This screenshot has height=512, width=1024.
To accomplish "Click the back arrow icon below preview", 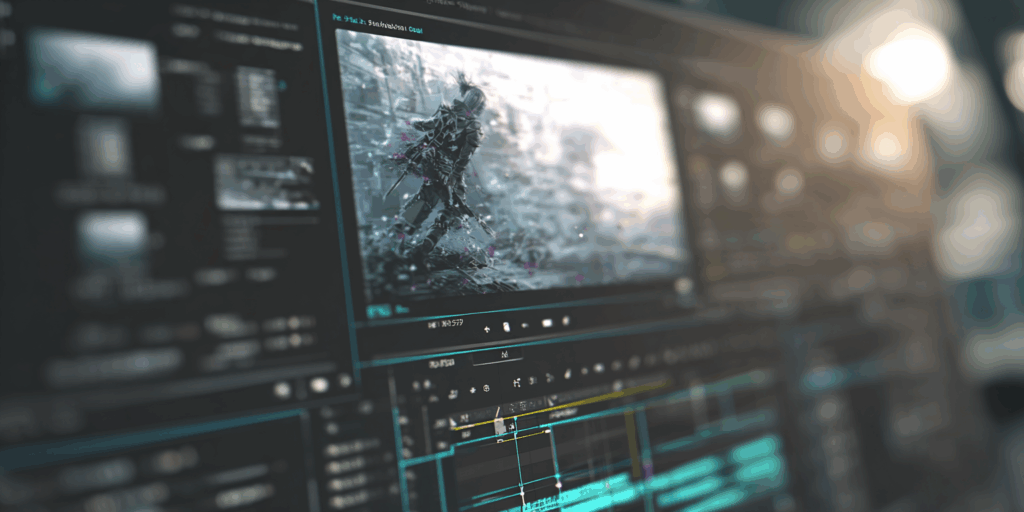I will [x=487, y=327].
